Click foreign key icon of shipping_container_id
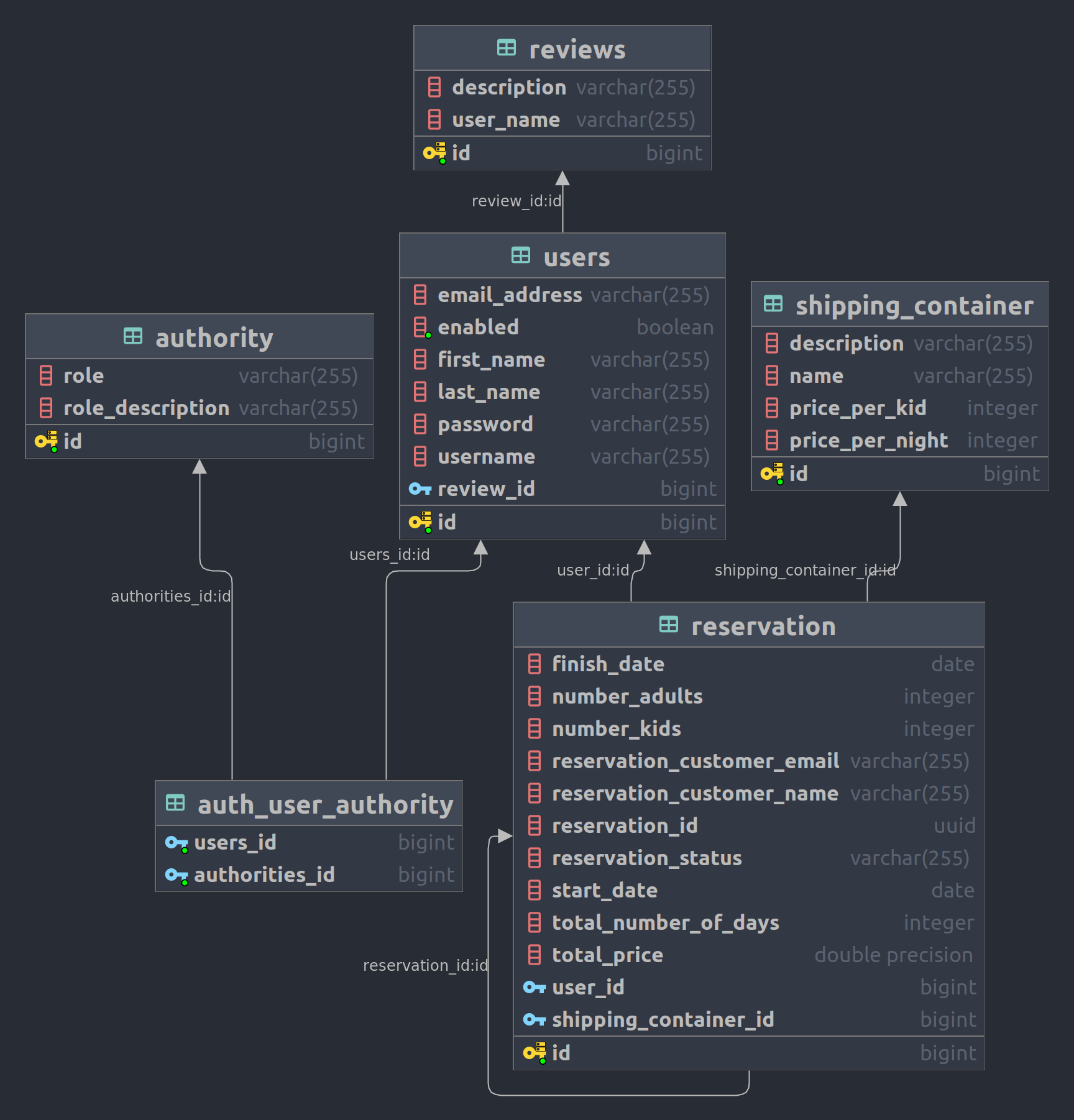The height and width of the screenshot is (1120, 1074). 535,1019
